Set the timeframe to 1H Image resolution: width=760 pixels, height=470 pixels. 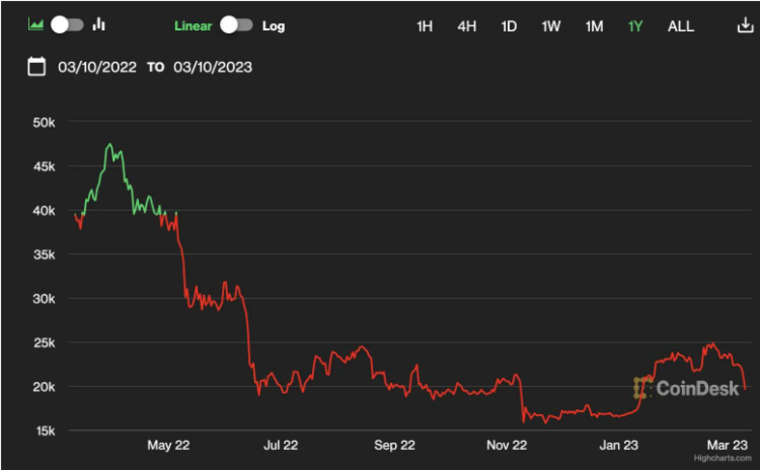pyautogui.click(x=425, y=26)
